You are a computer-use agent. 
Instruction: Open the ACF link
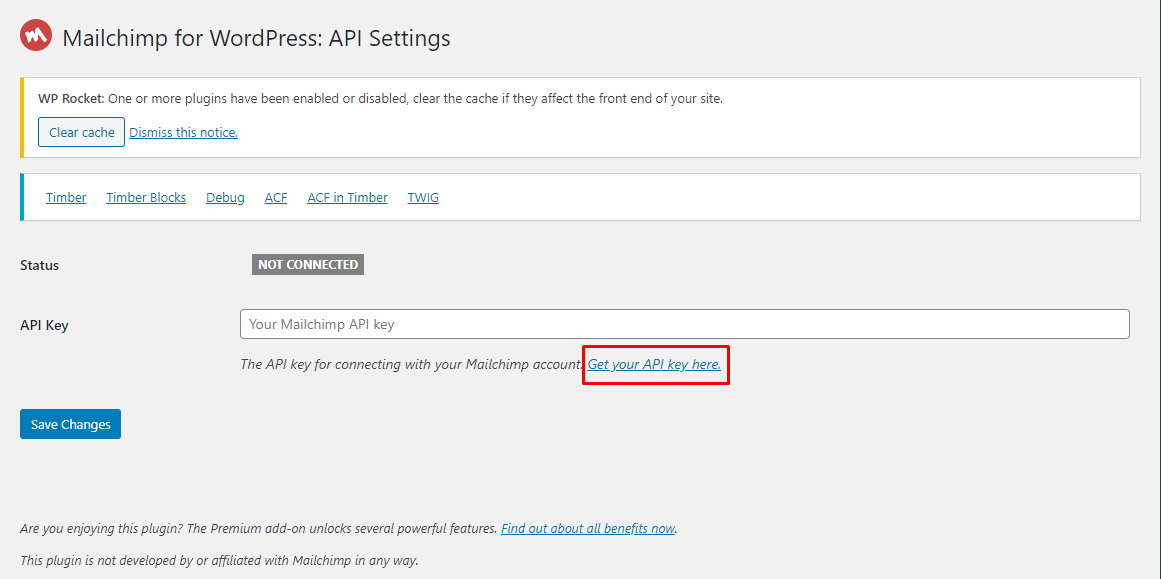(x=275, y=198)
